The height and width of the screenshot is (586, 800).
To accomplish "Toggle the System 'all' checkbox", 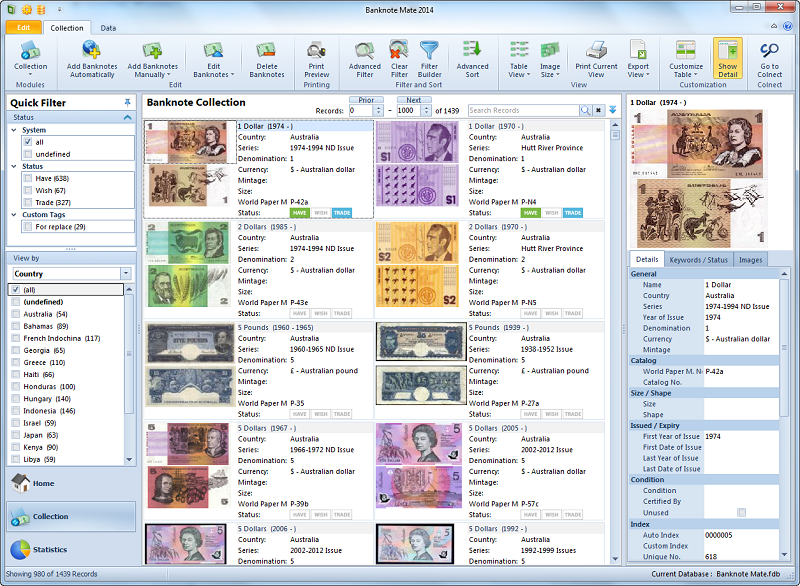I will click(x=28, y=142).
